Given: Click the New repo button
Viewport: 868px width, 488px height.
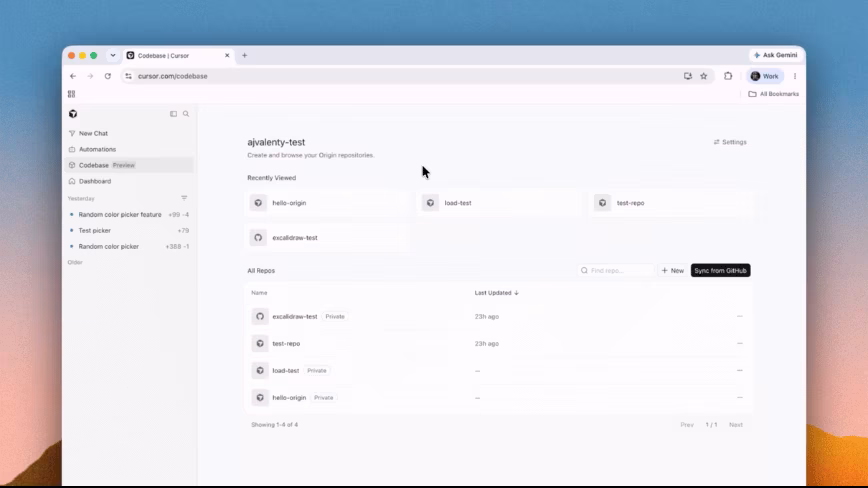Looking at the screenshot, I should pos(673,271).
